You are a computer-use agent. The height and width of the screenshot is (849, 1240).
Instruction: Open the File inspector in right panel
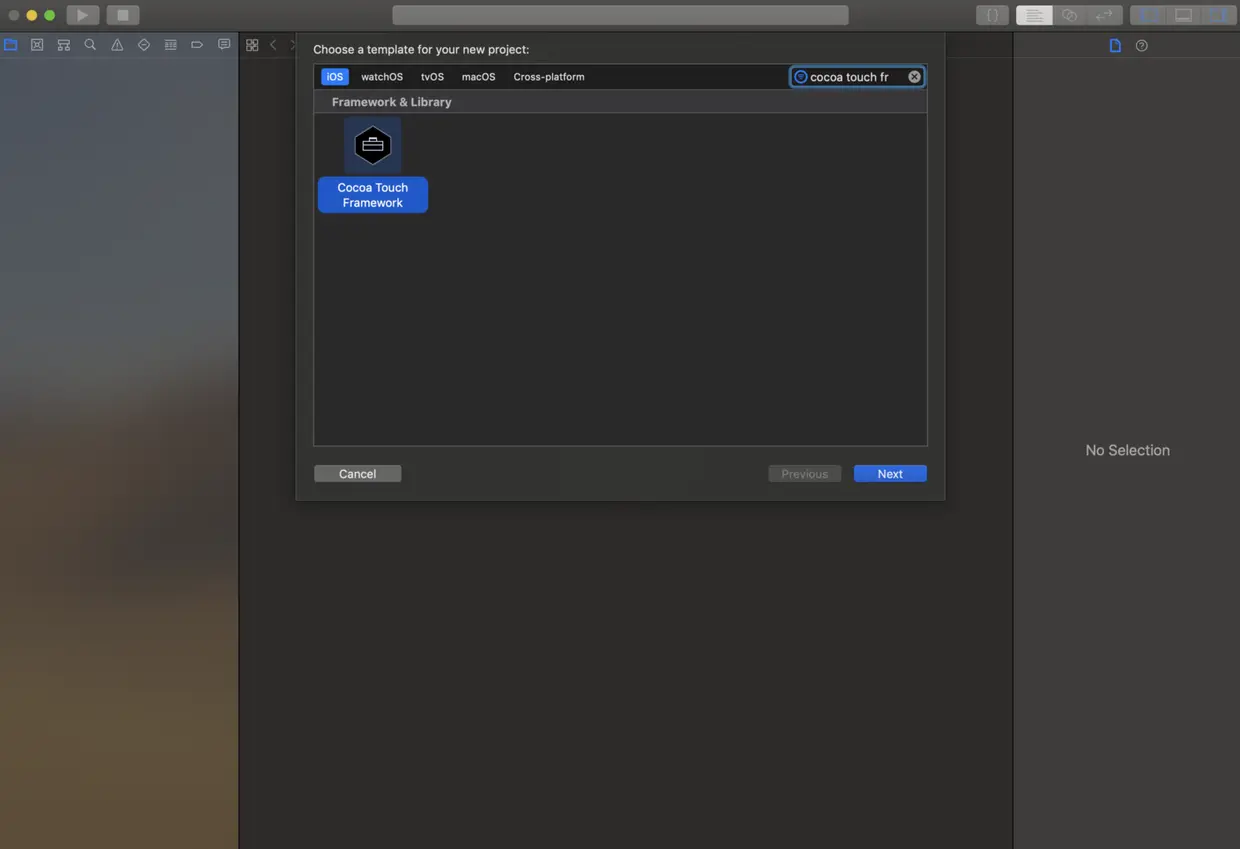tap(1115, 45)
